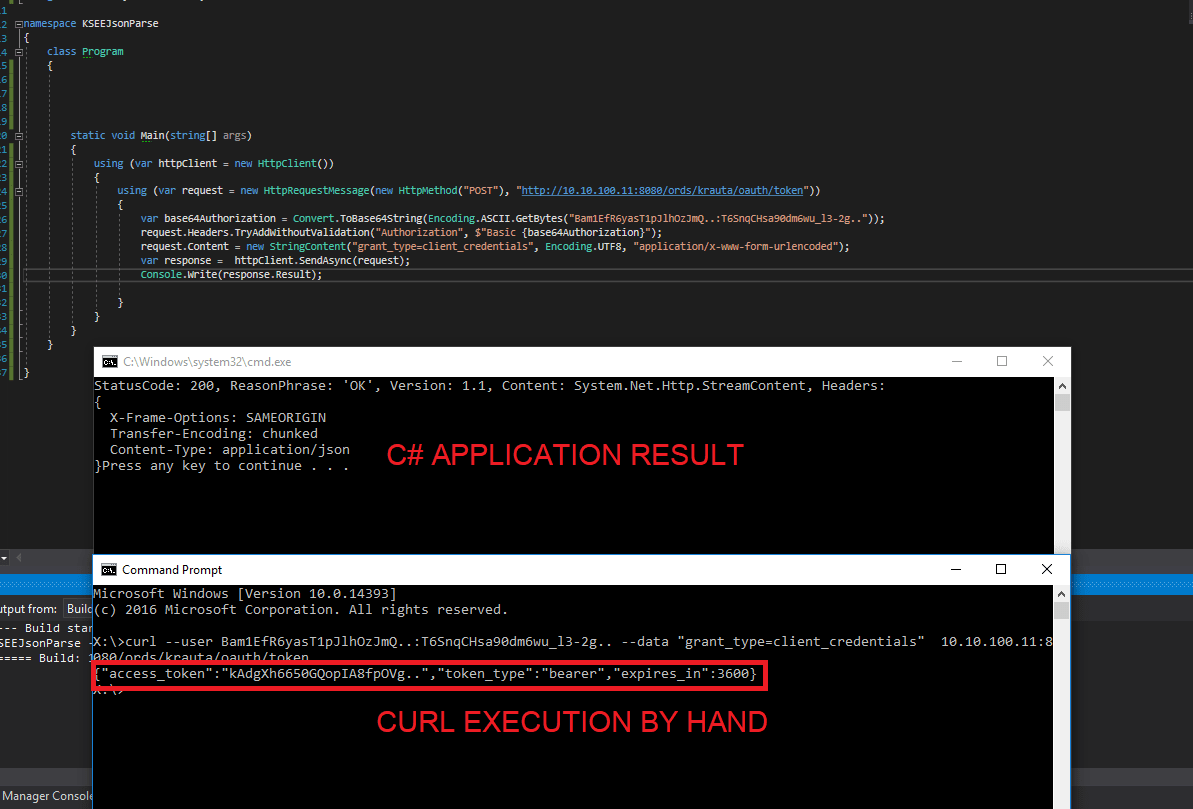Click System.Net.Http.StreamContent in cmd output
This screenshot has width=1193, height=809.
pyautogui.click(x=689, y=386)
